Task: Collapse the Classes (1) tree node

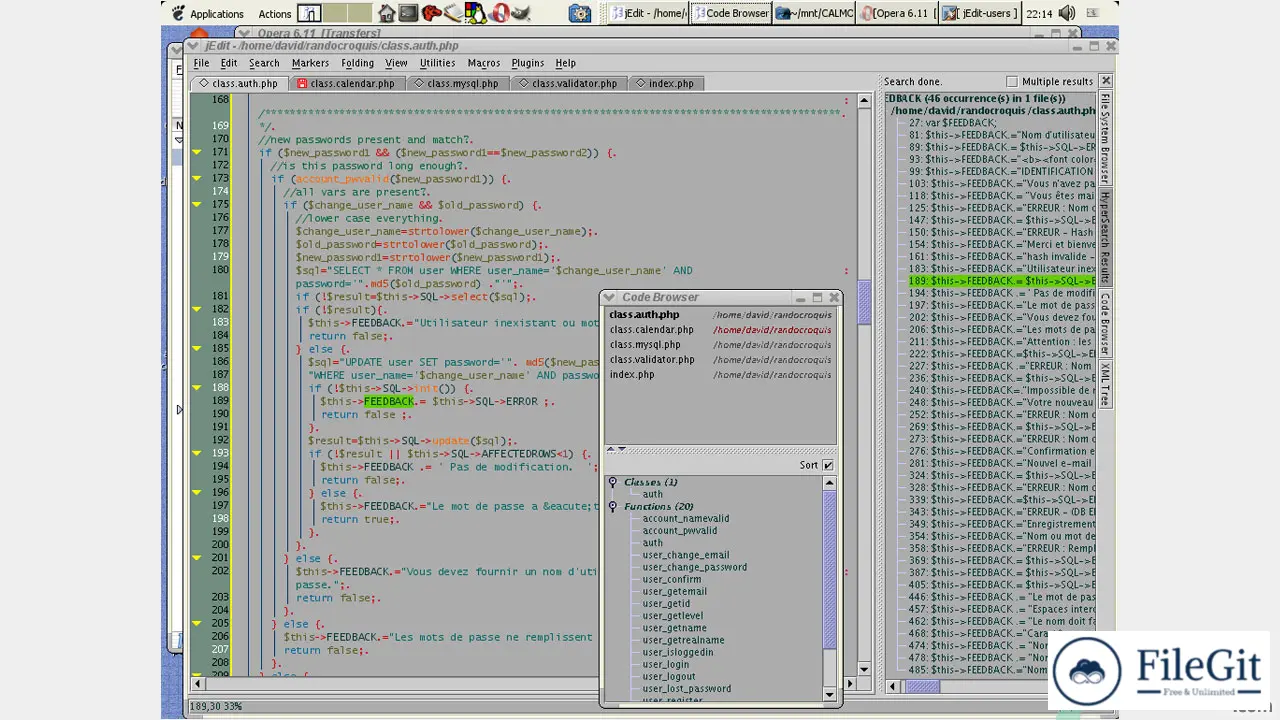Action: point(613,482)
